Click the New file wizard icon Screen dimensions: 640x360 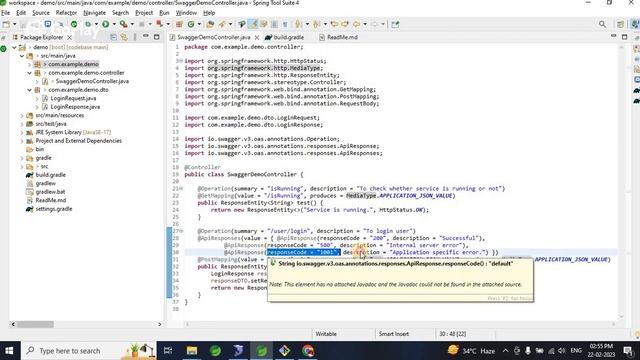6,24
